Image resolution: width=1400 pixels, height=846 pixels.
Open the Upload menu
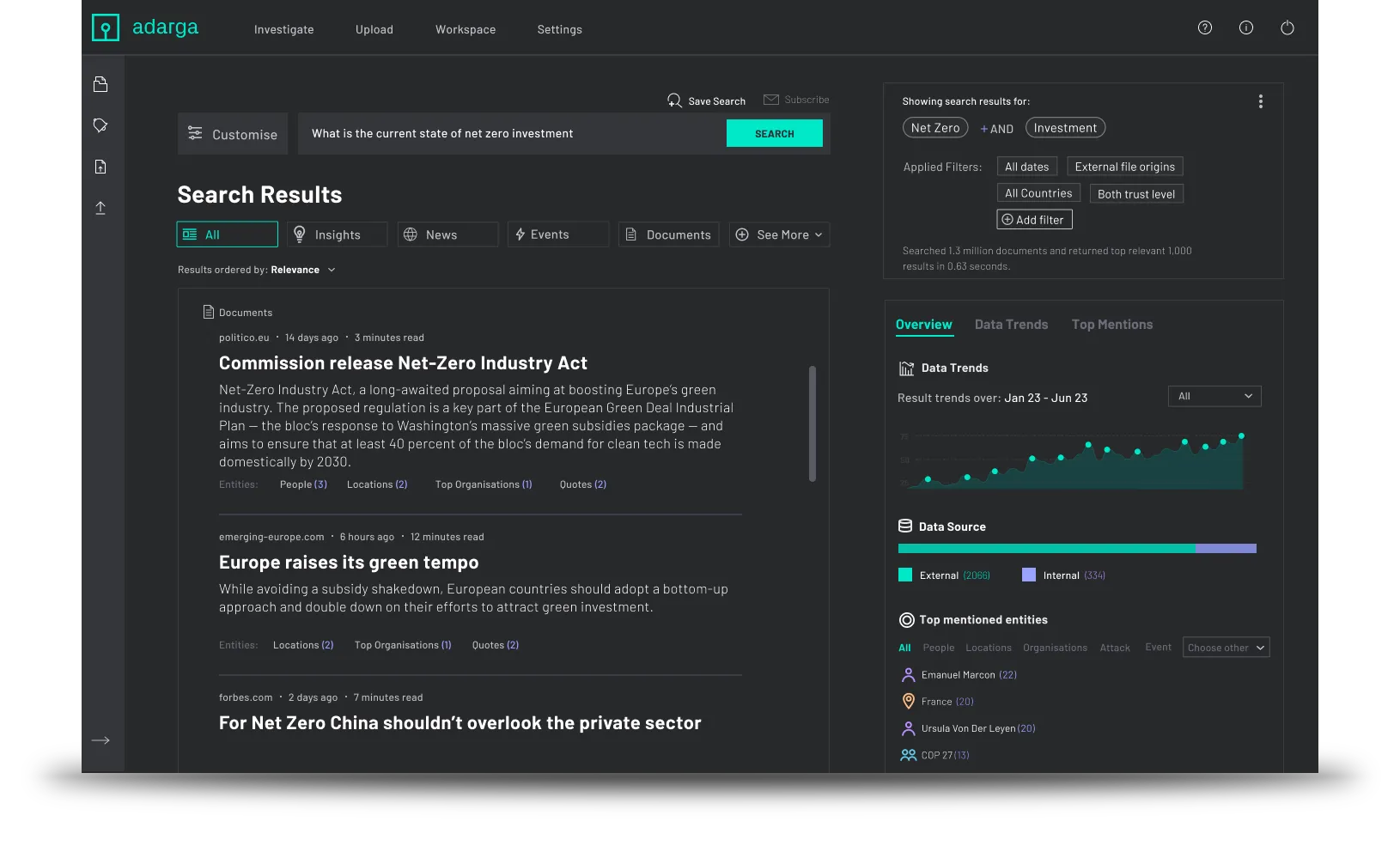[374, 29]
